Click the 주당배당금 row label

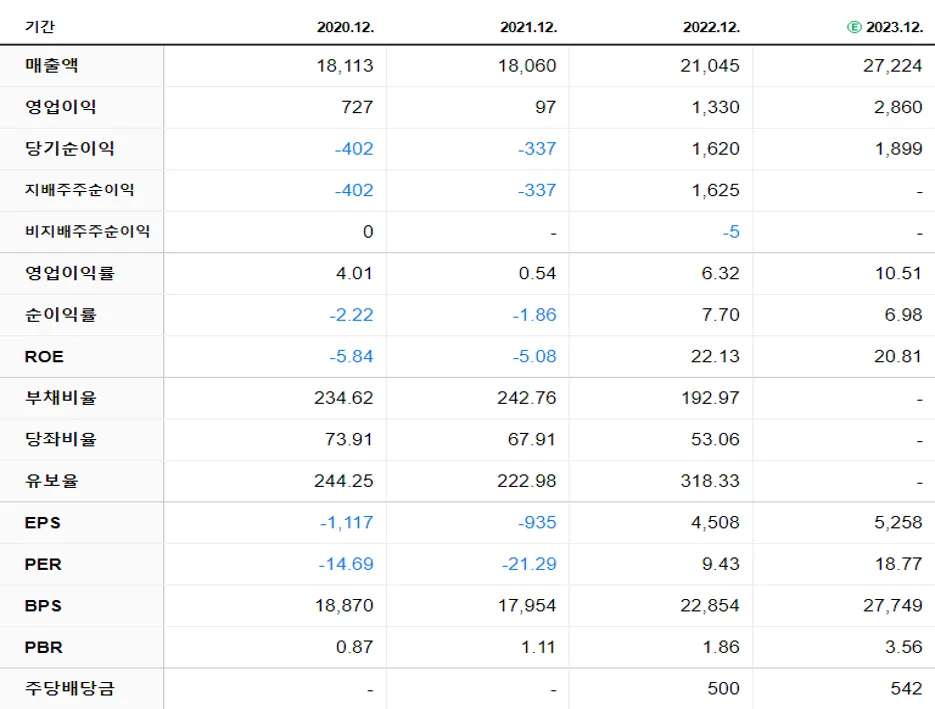click(x=69, y=689)
